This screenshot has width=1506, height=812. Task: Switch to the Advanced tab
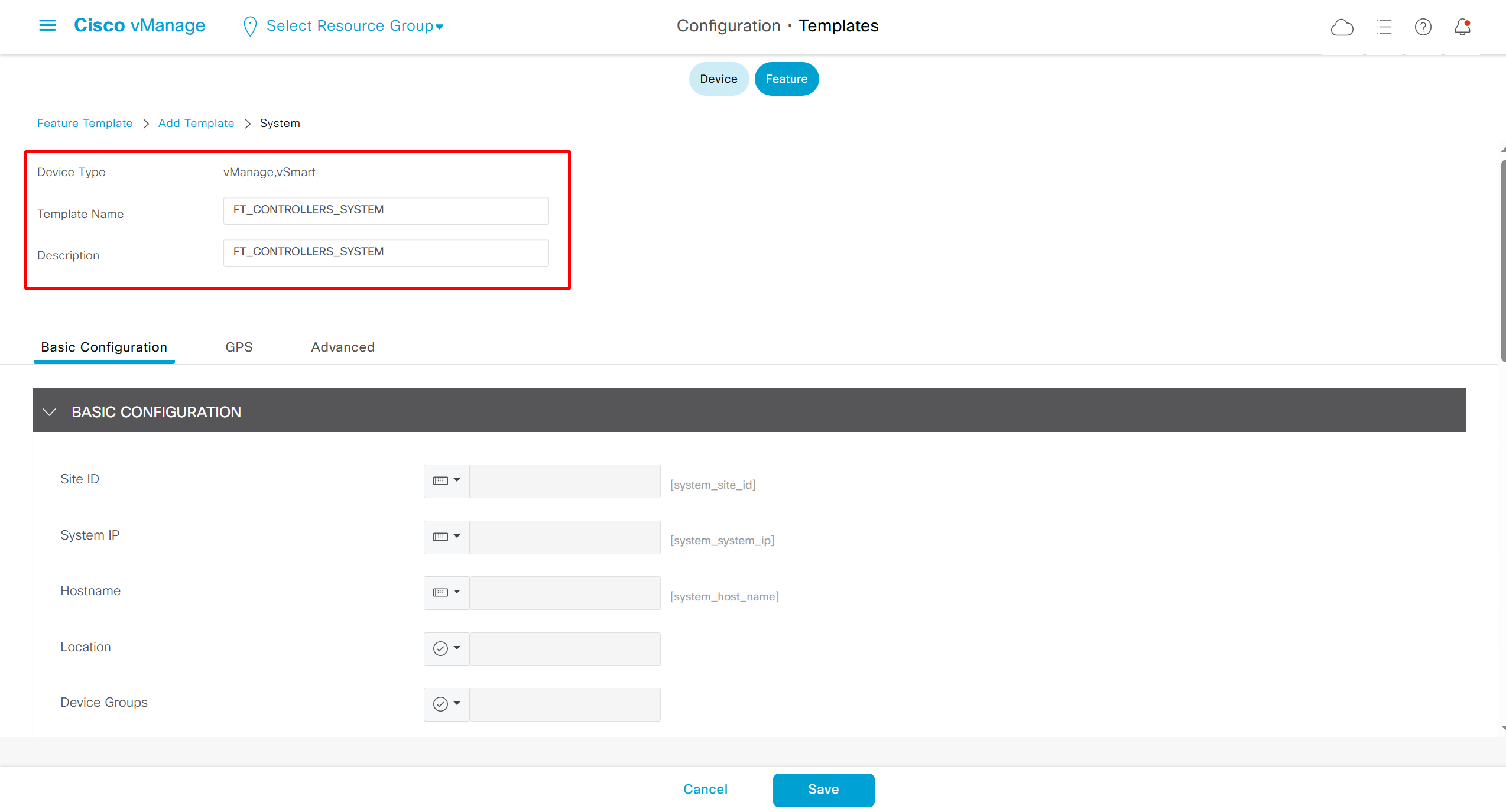coord(343,347)
